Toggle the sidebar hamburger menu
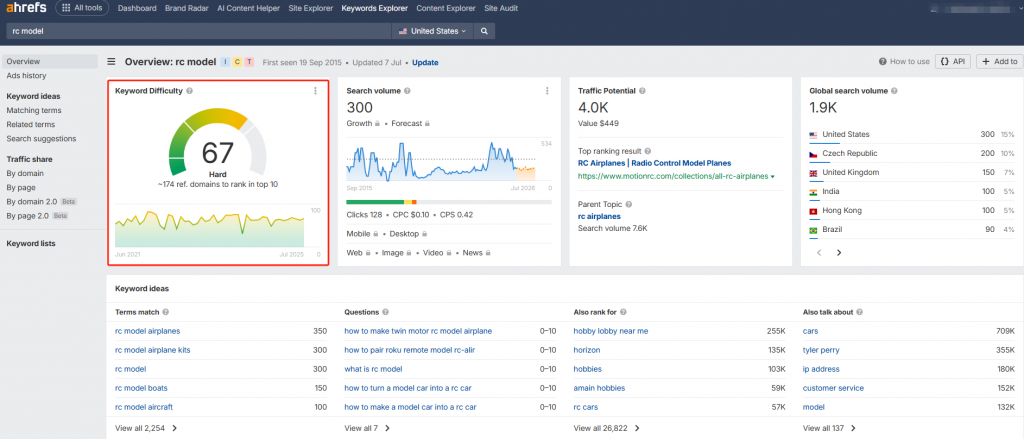Image resolution: width=1024 pixels, height=439 pixels. [x=112, y=62]
